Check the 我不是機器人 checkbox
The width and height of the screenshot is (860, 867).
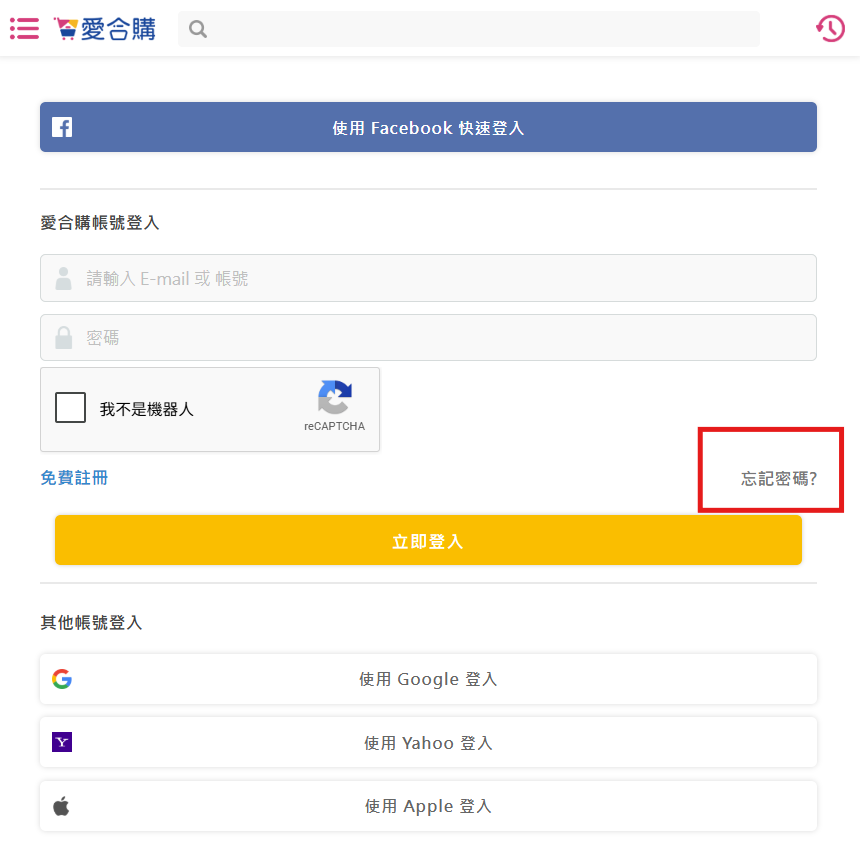point(70,408)
